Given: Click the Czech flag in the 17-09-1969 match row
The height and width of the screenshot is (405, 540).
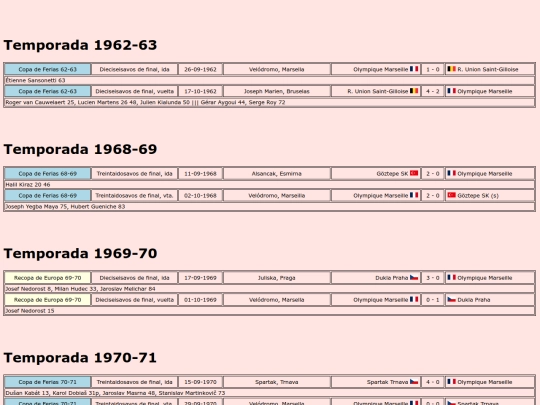Looking at the screenshot, I should point(414,278).
